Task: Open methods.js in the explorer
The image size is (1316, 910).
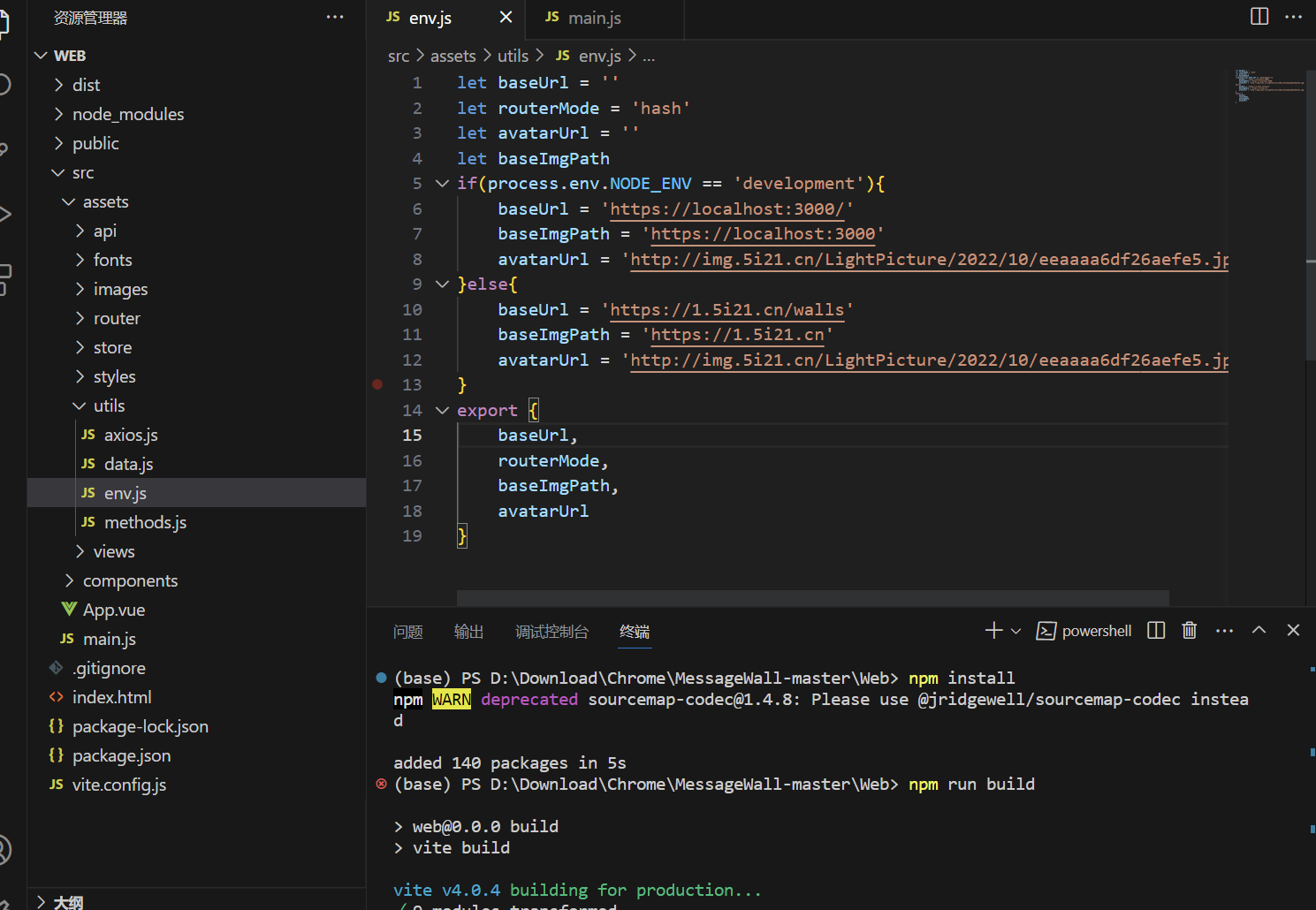Action: point(196,522)
